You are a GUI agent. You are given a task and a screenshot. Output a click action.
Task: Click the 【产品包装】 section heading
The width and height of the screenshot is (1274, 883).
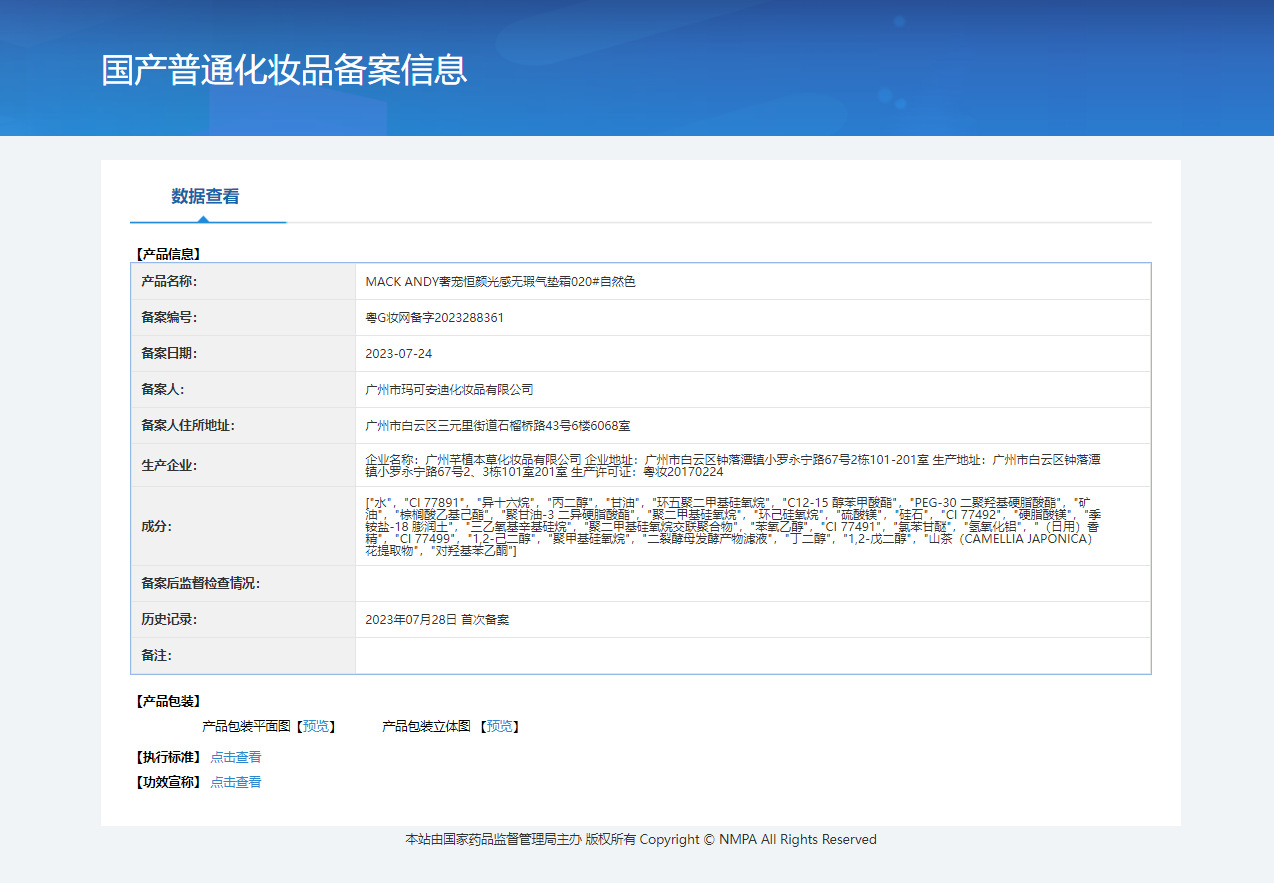pos(167,701)
